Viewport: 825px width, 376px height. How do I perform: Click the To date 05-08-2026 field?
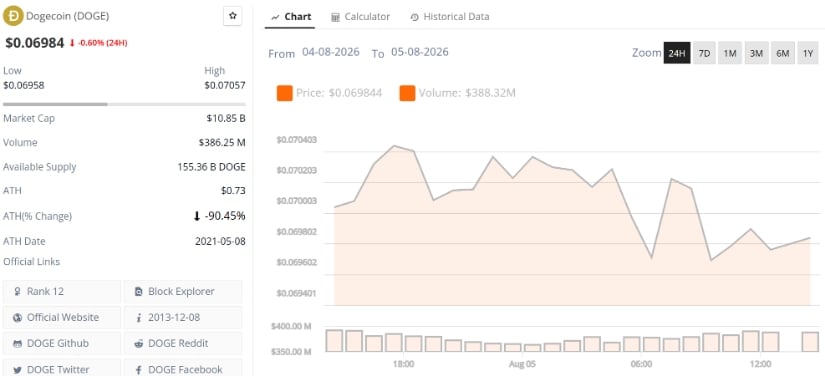420,52
